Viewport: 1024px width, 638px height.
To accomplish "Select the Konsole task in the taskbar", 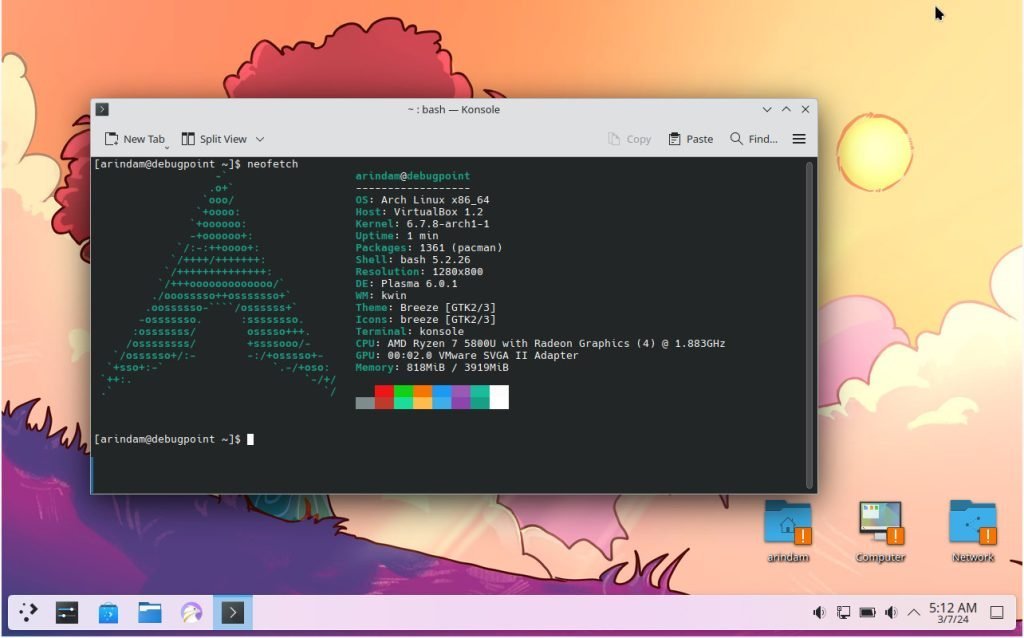I will tap(232, 613).
